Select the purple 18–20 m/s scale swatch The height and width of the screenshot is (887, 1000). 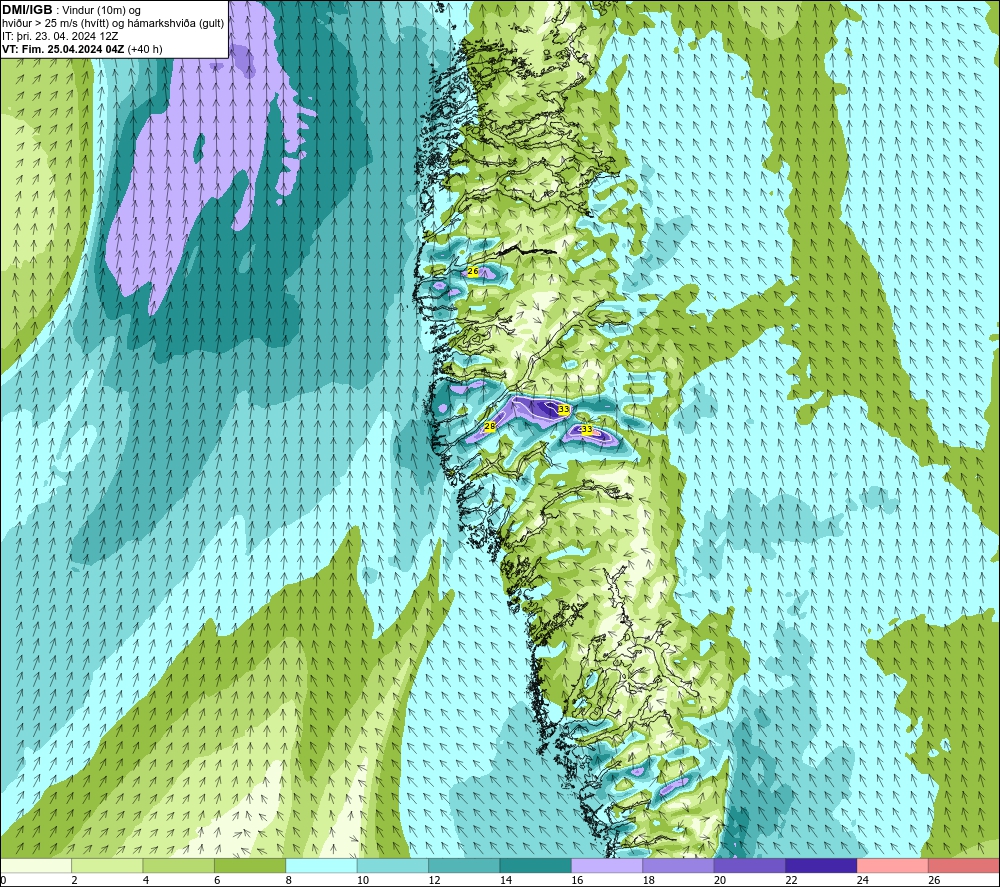point(679,865)
